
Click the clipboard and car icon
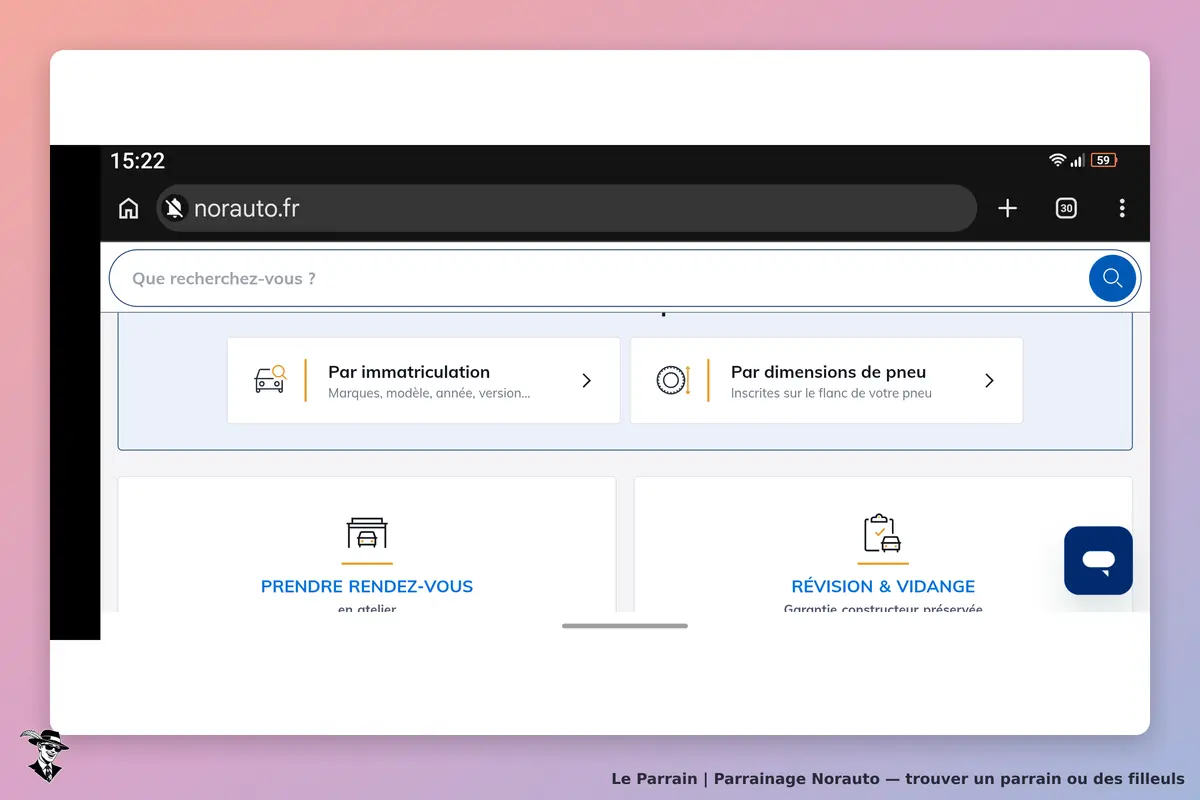click(882, 533)
